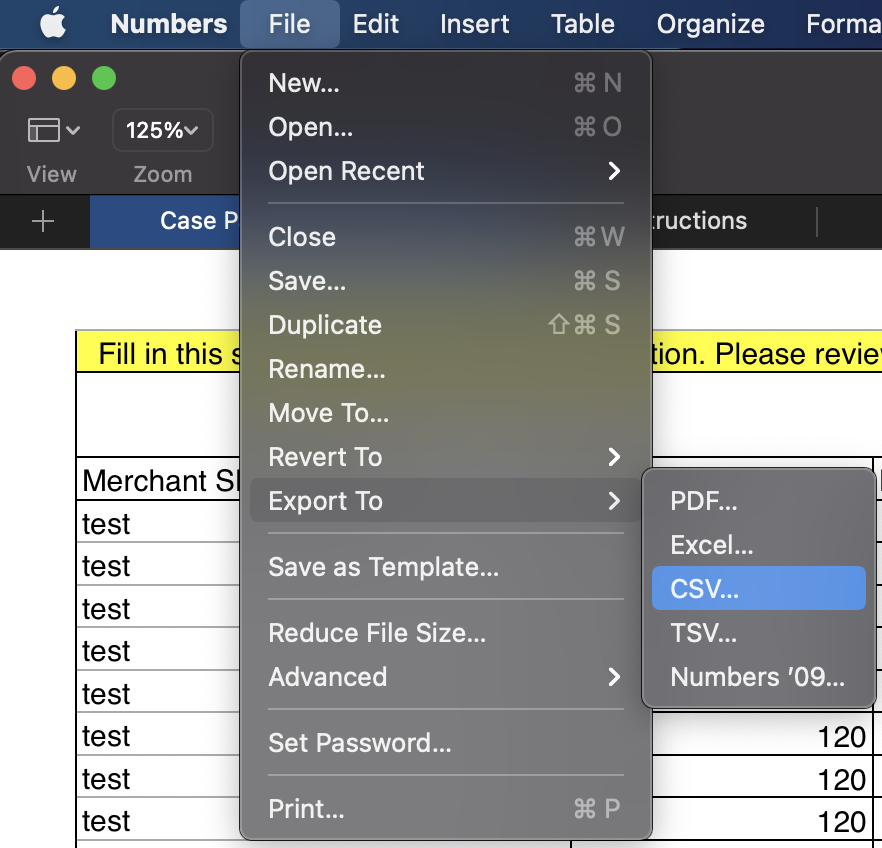Open the Numbers application menu
Viewport: 882px width, 848px height.
coord(169,24)
